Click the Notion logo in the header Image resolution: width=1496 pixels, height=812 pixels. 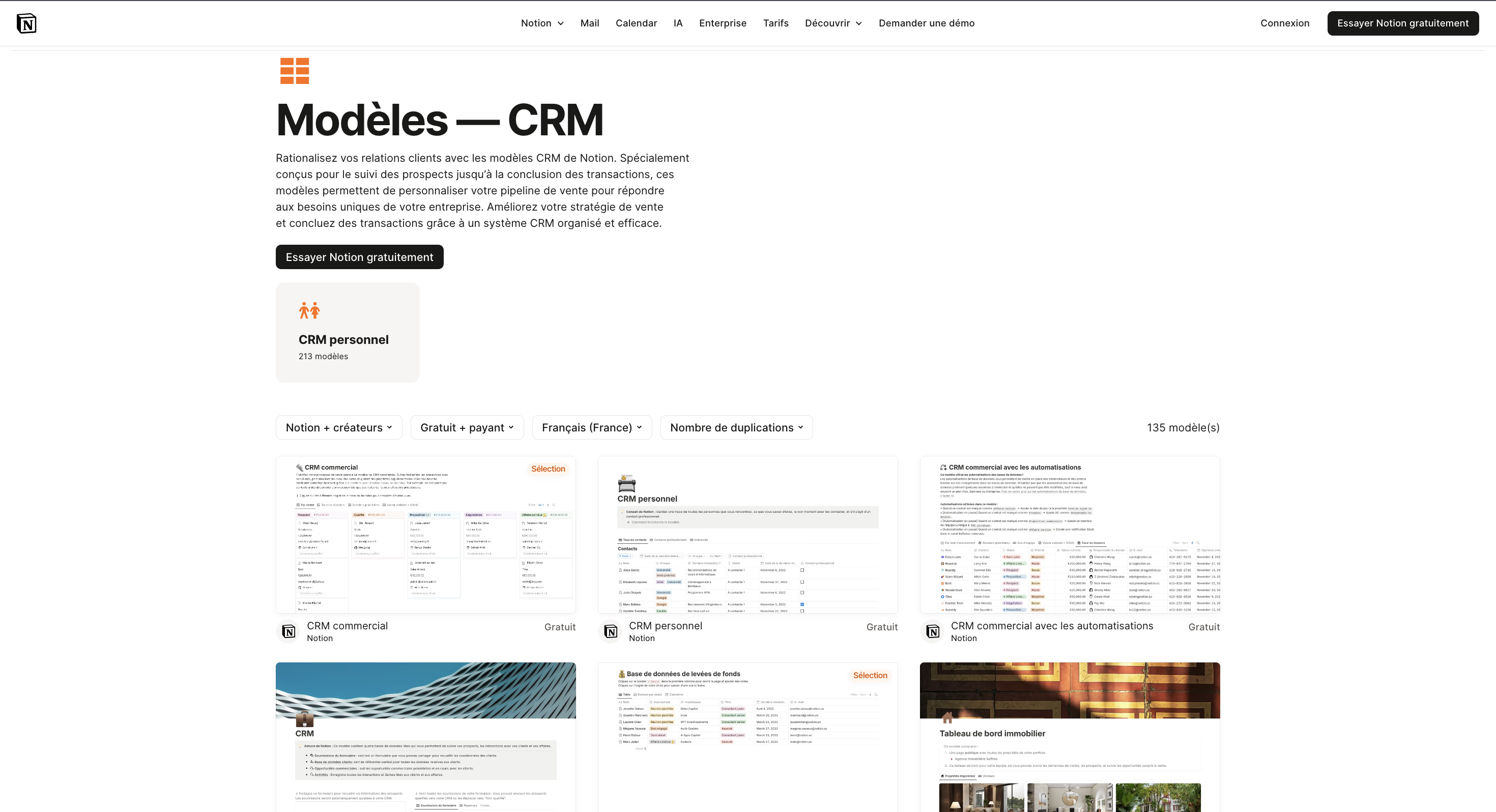click(26, 23)
